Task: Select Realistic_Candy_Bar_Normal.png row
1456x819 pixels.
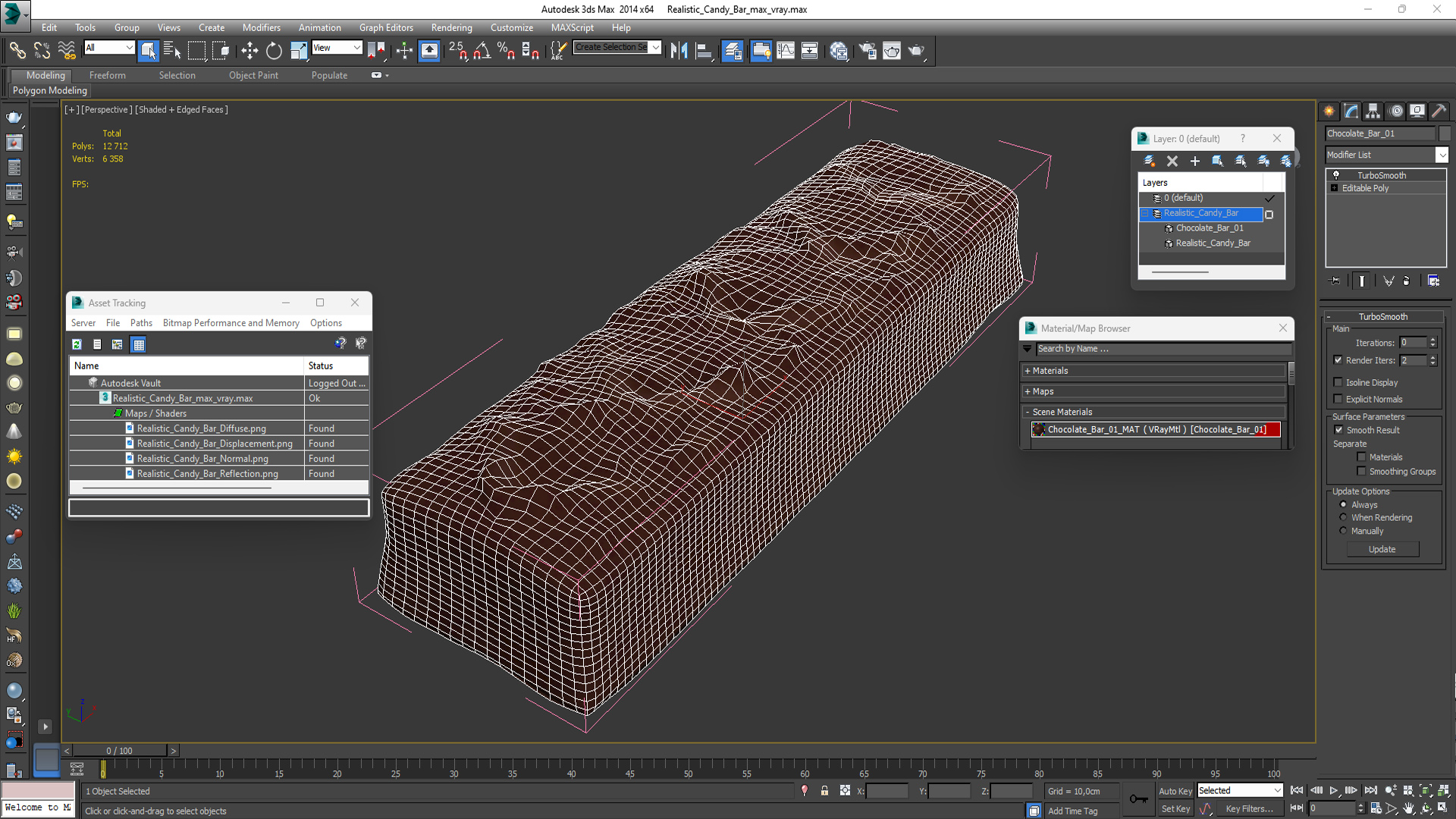Action: pos(218,459)
